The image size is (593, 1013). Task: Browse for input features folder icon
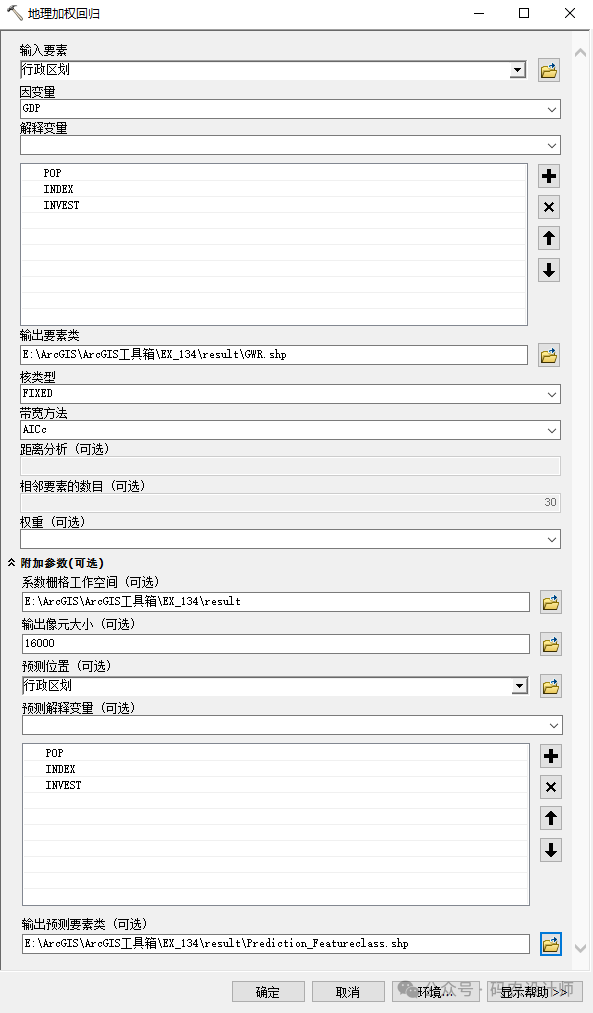tap(548, 70)
